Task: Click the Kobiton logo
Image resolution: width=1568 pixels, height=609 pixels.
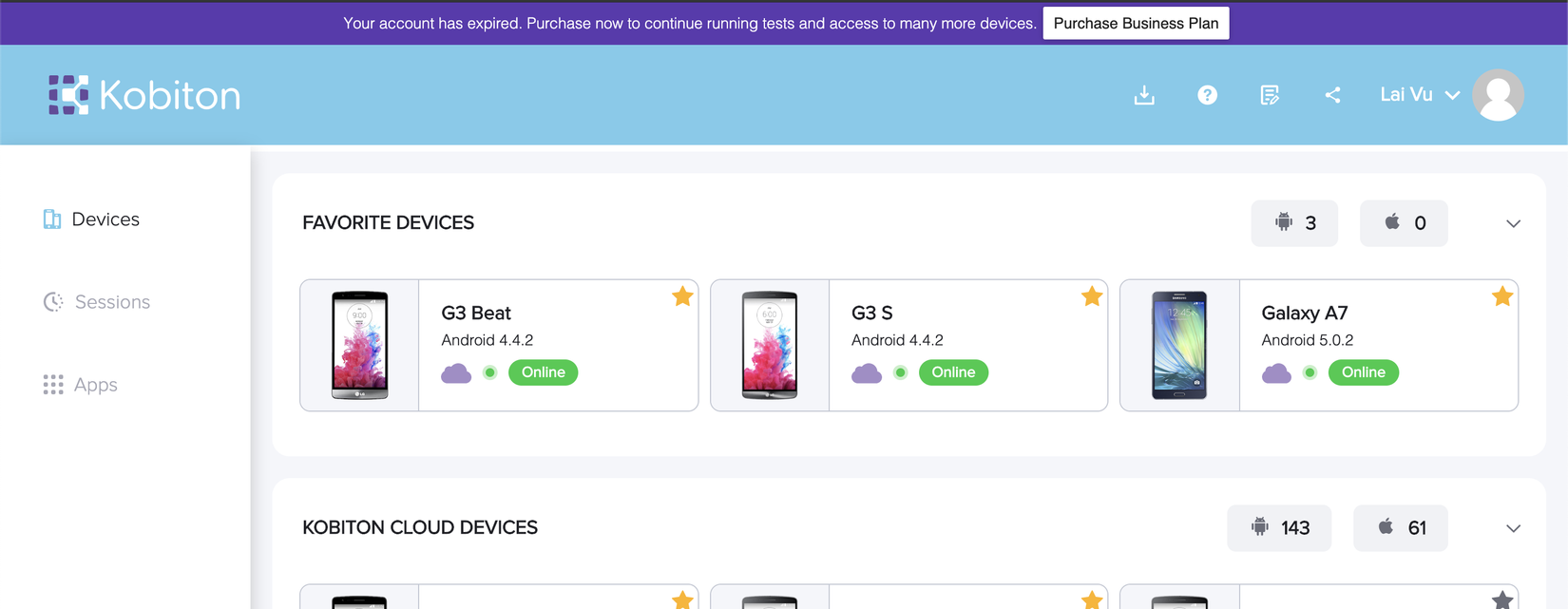Action: pos(144,95)
